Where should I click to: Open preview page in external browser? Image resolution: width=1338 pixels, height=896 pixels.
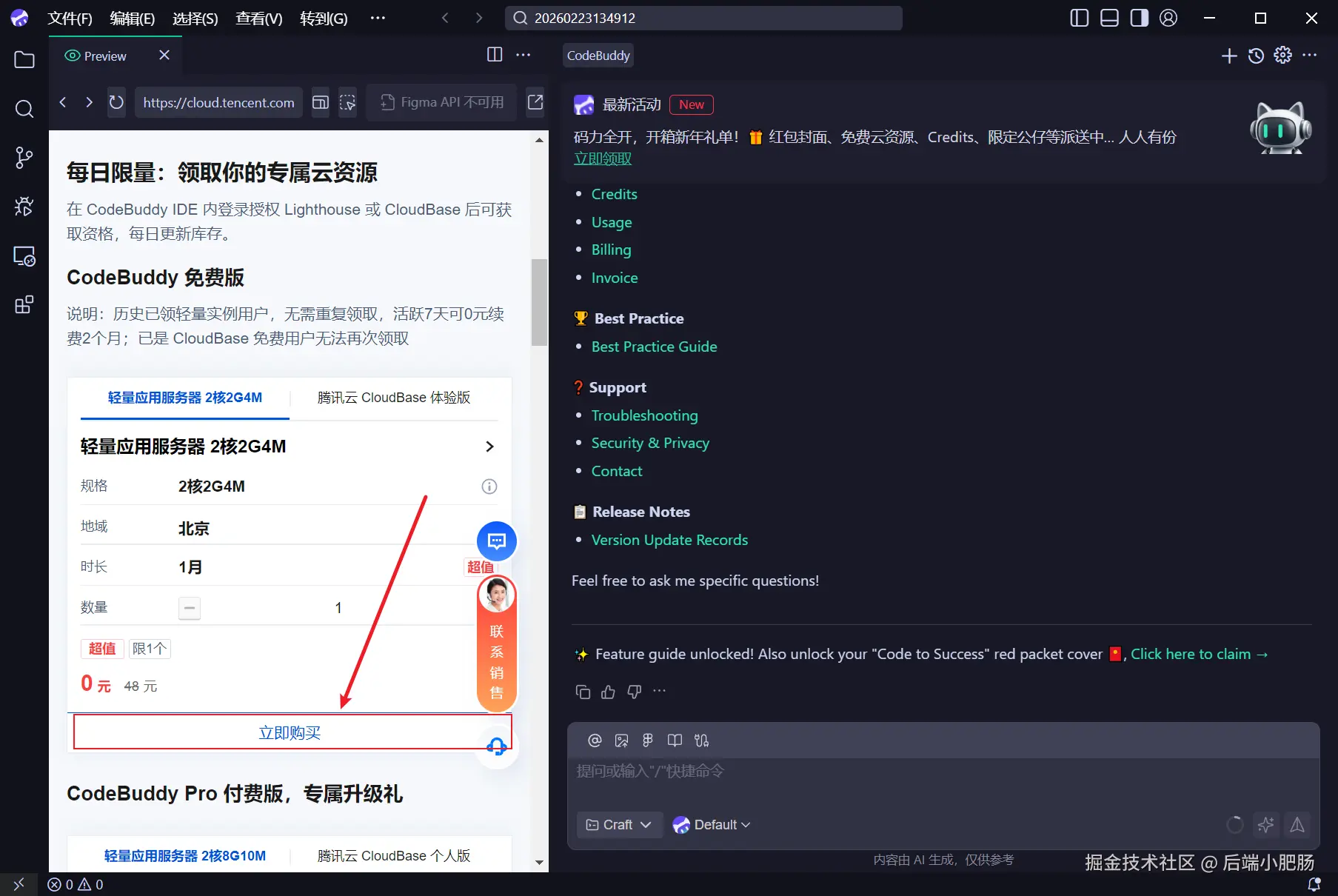535,102
